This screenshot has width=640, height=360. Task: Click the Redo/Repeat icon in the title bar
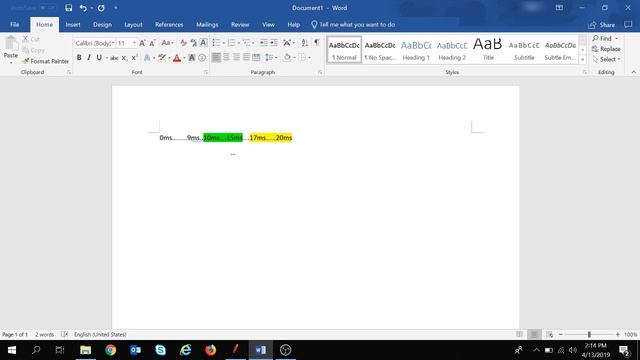tap(101, 8)
